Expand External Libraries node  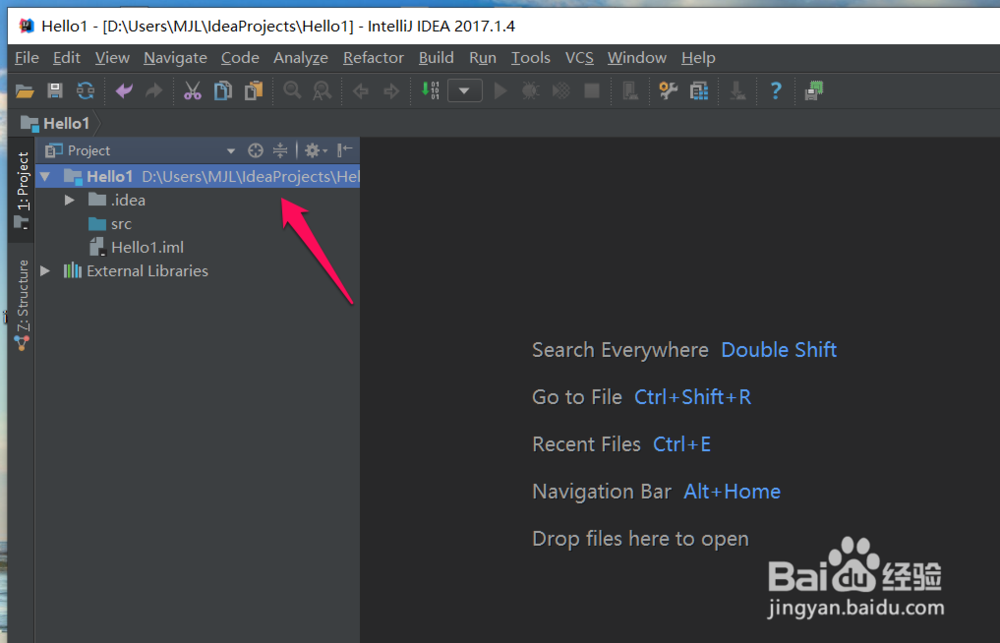click(x=45, y=271)
